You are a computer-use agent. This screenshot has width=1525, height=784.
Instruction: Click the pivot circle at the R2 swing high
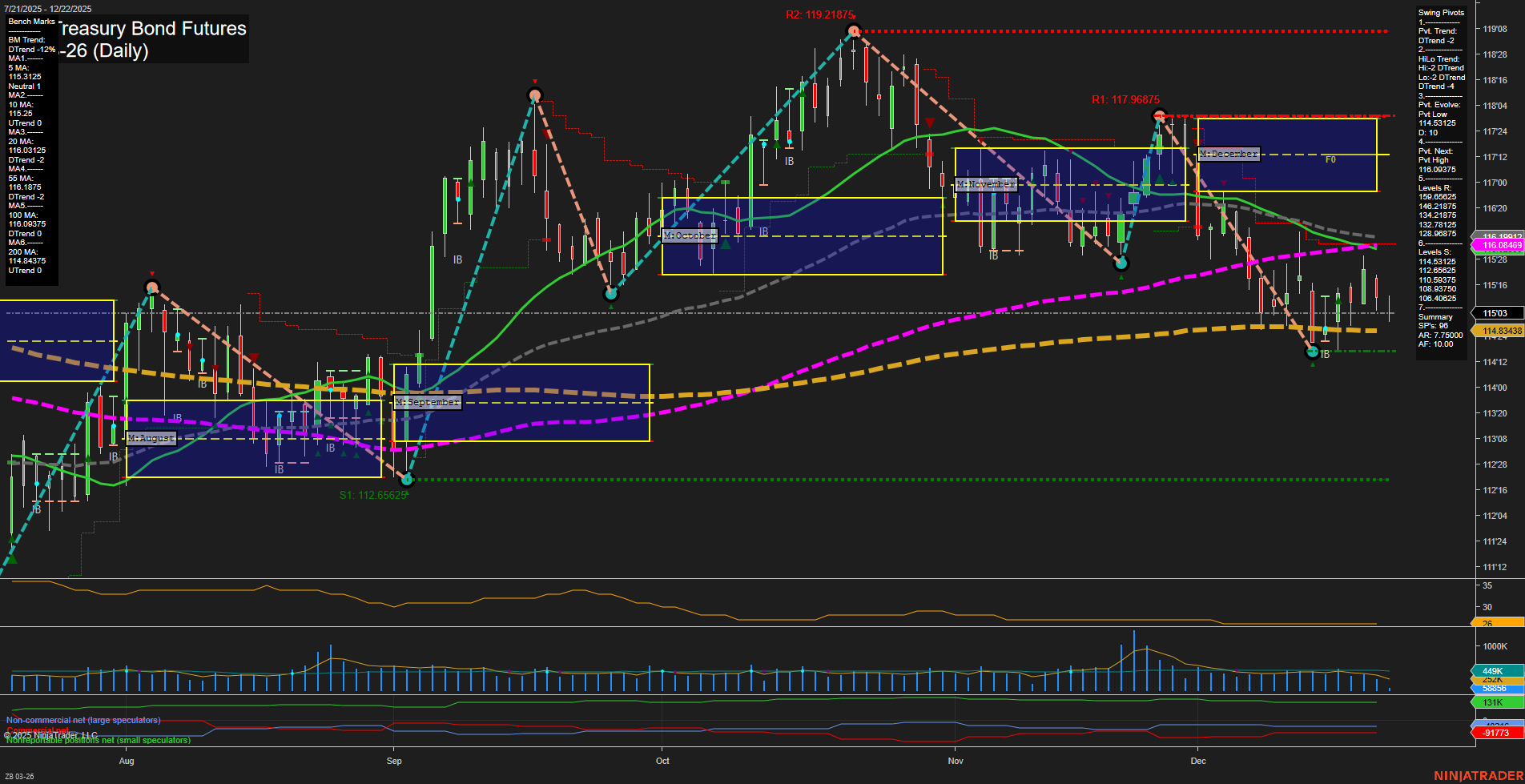click(x=852, y=30)
